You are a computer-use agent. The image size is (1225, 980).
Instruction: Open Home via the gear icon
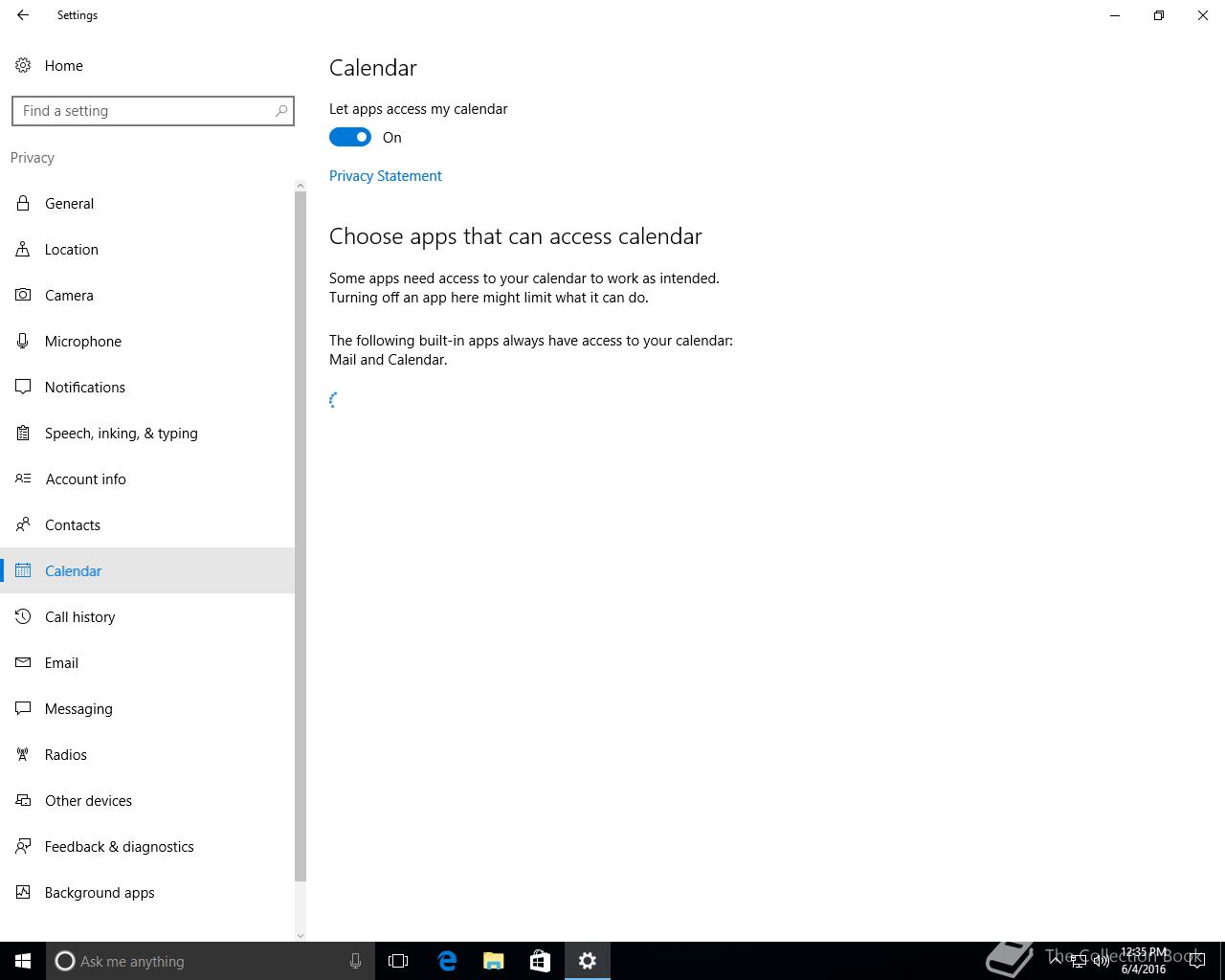[23, 65]
